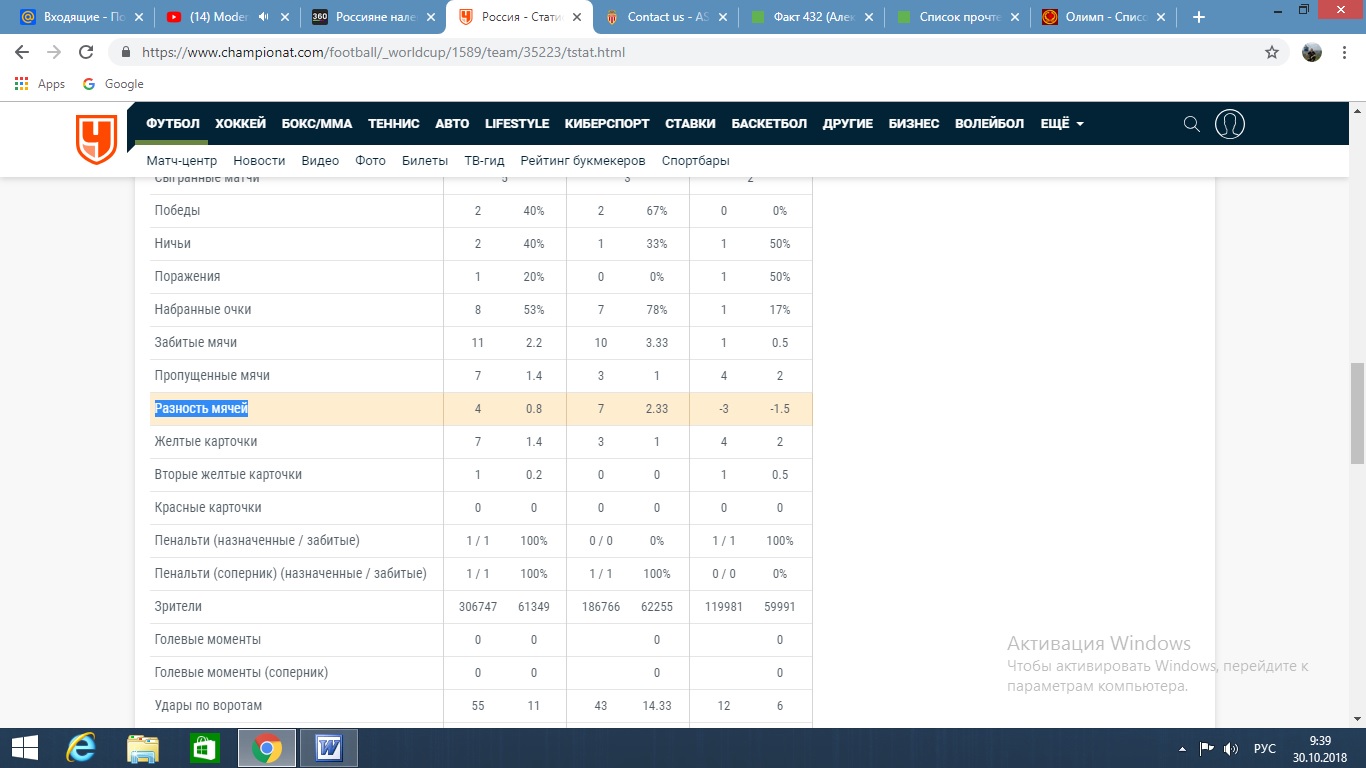This screenshot has height=768, width=1366.
Task: Click the Победы row label
Action: click(177, 211)
